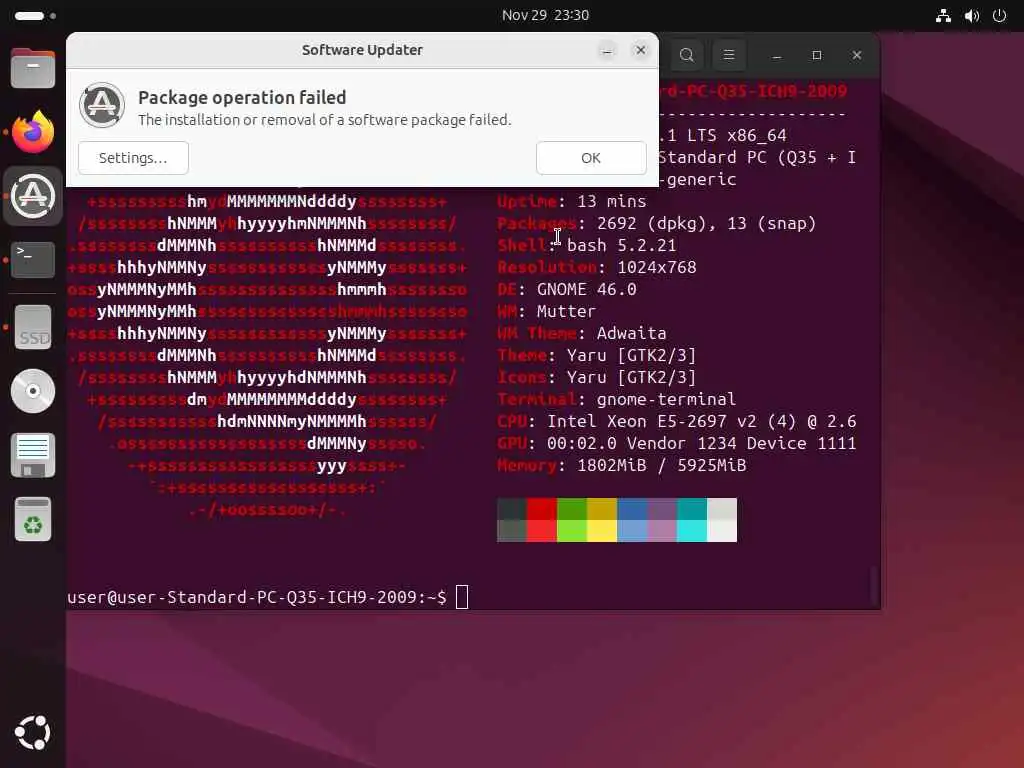Minimize the terminal window
The height and width of the screenshot is (768, 1024).
(776, 56)
